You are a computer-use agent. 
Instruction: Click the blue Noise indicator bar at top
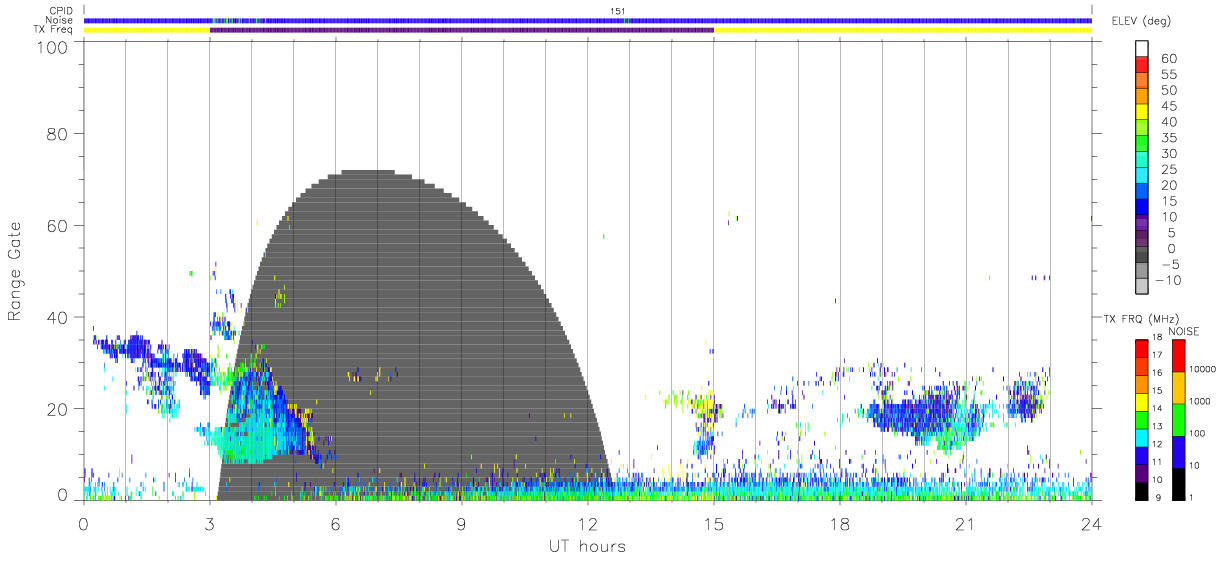[x=587, y=20]
